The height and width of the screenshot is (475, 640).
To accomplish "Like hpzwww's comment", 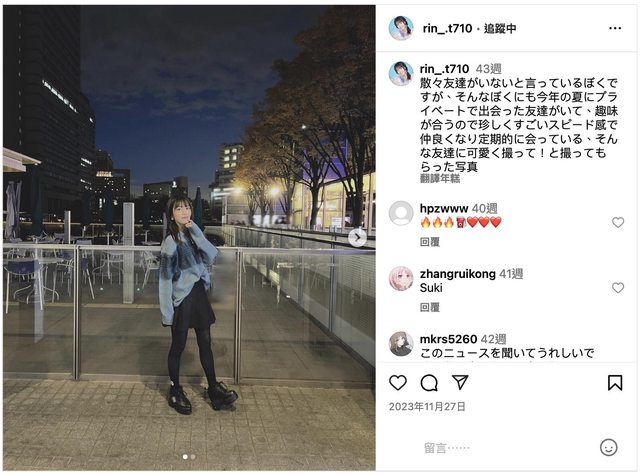I will coord(618,222).
